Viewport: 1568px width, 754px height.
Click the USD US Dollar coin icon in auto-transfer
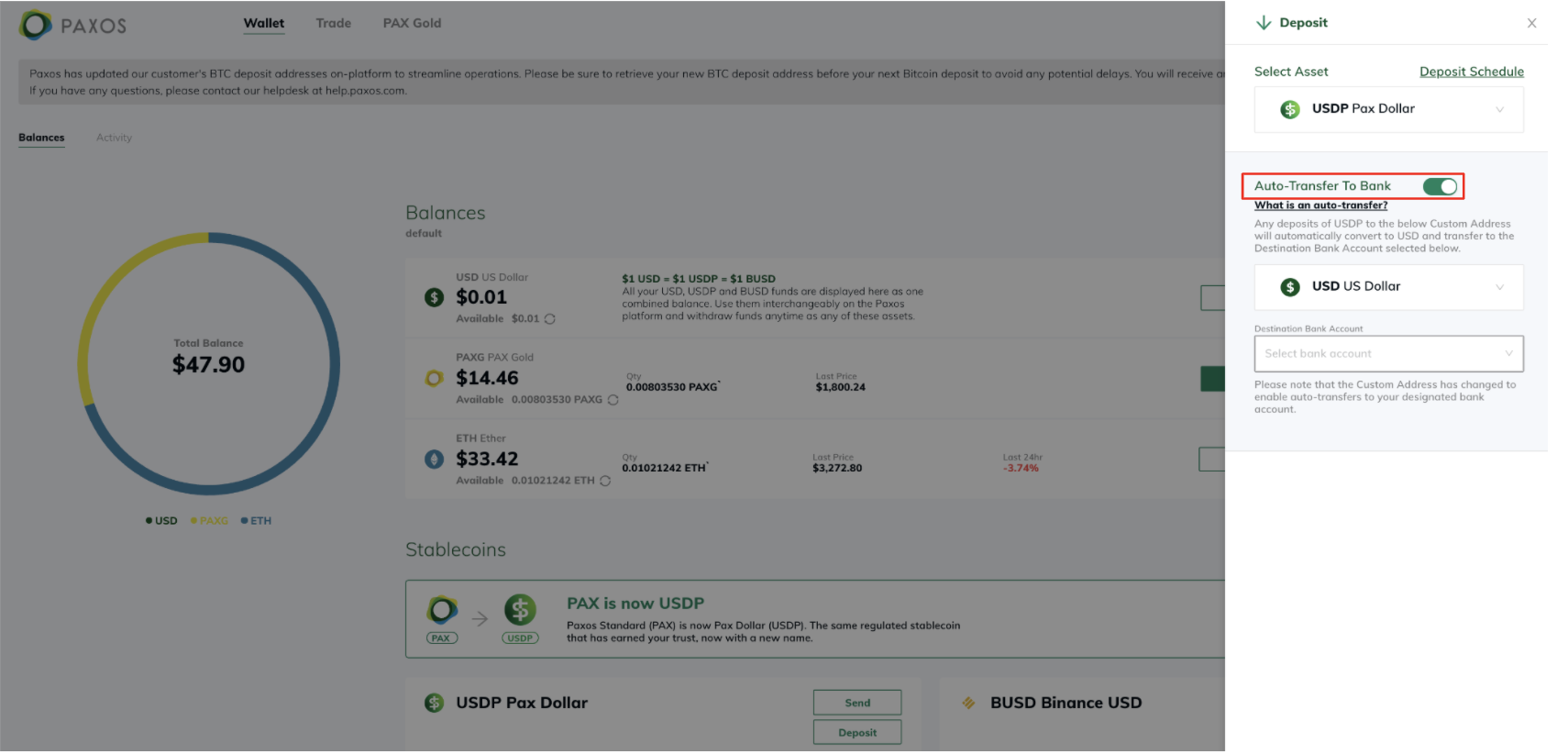[x=1290, y=287]
